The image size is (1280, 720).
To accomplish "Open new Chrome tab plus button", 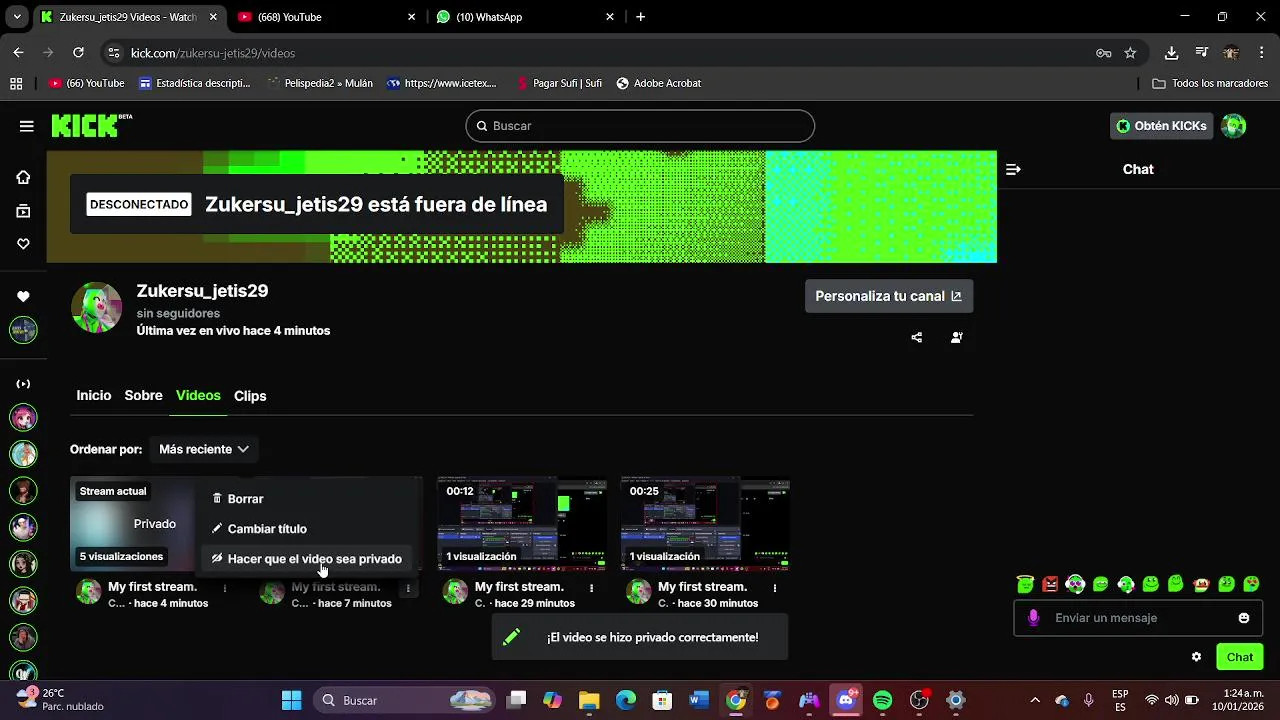I will click(x=641, y=17).
